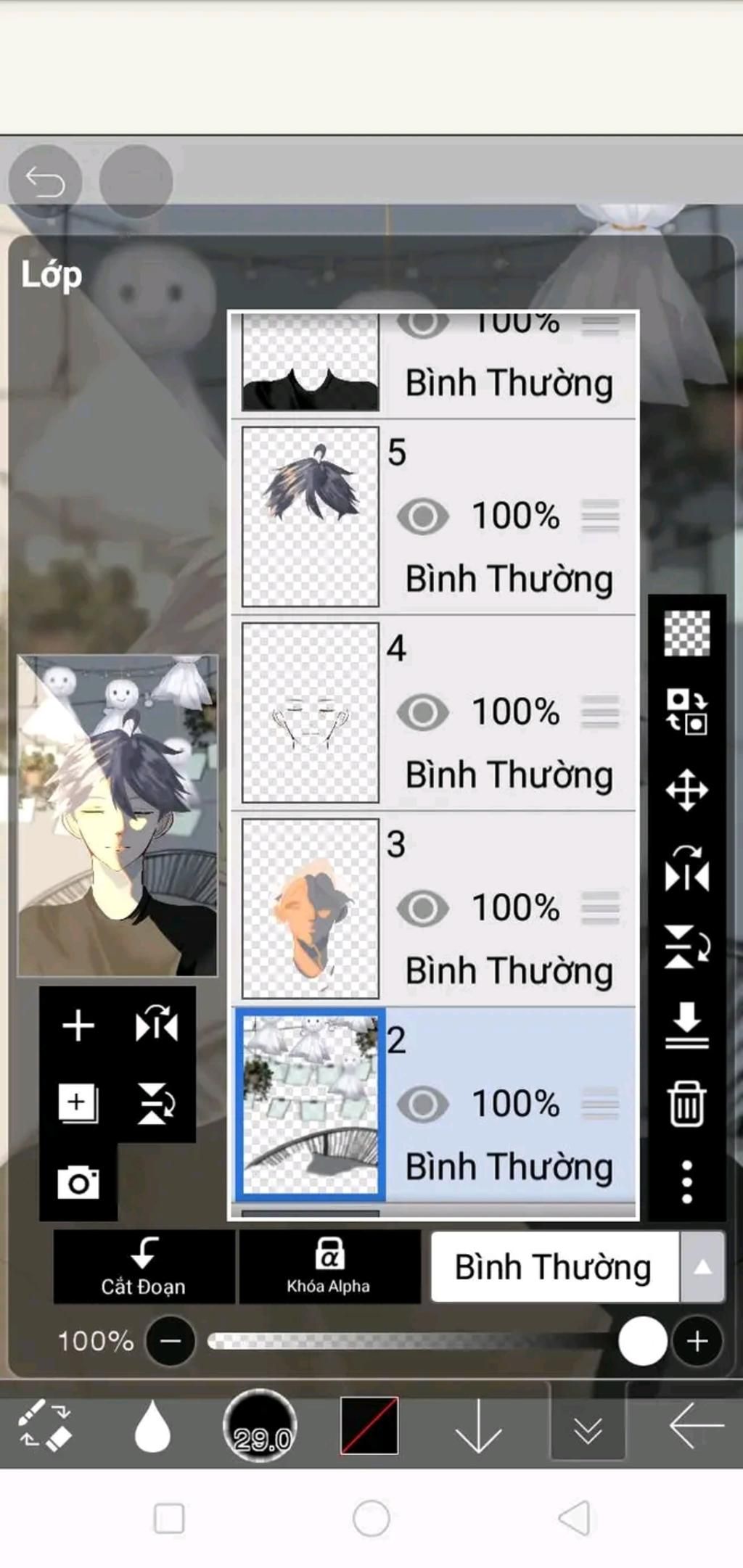Select the move/transform layer arrows icon

pos(686,790)
